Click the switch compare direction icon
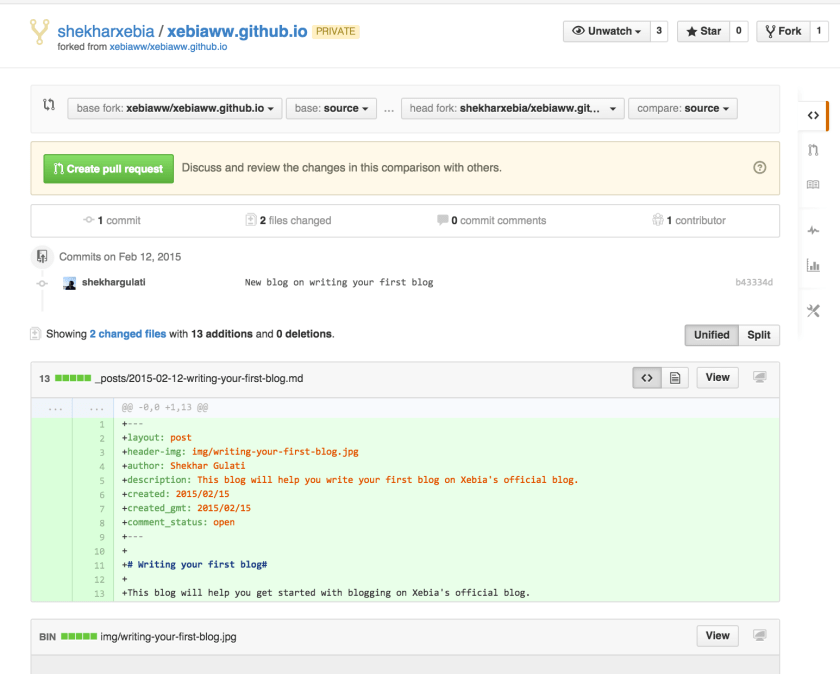This screenshot has width=840, height=674. pyautogui.click(x=49, y=105)
